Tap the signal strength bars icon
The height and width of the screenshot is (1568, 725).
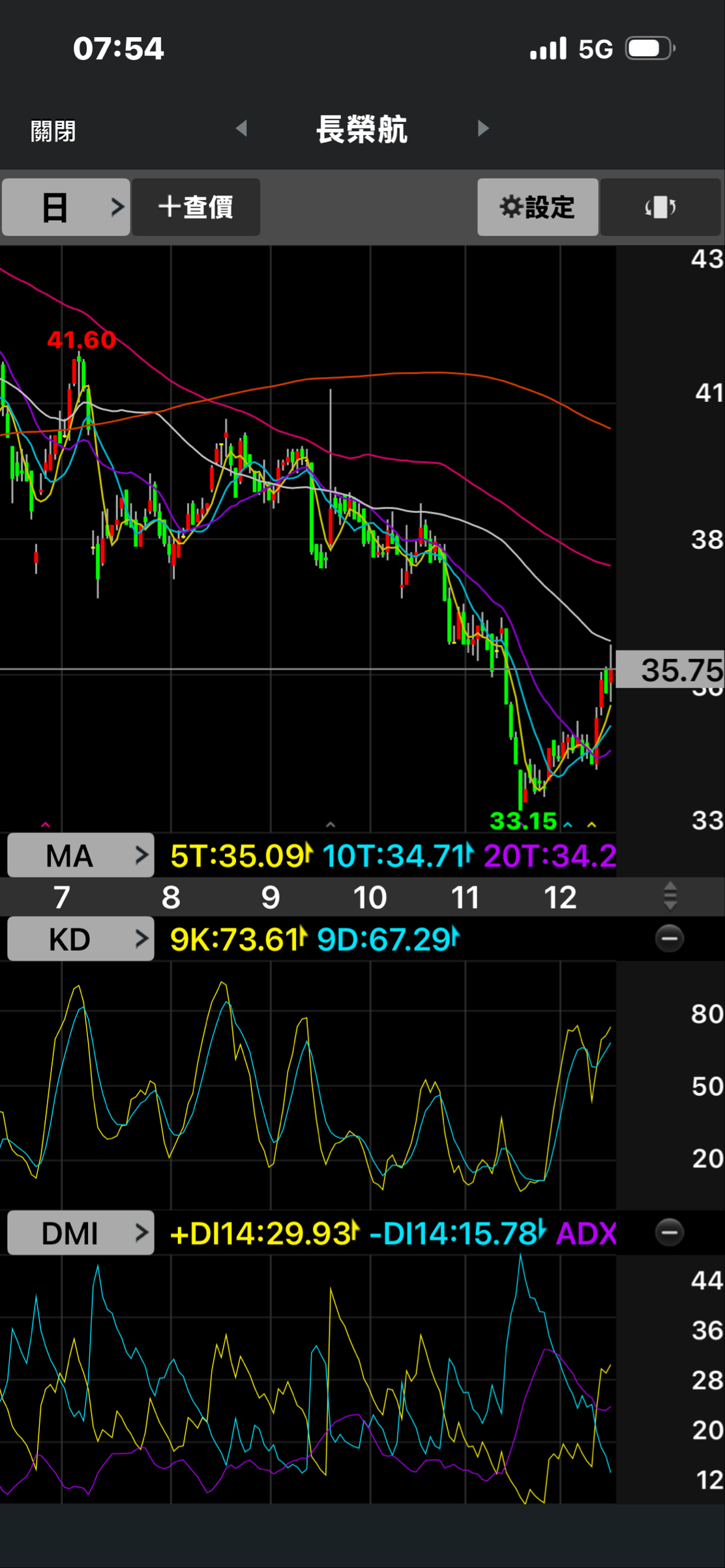coord(548,48)
